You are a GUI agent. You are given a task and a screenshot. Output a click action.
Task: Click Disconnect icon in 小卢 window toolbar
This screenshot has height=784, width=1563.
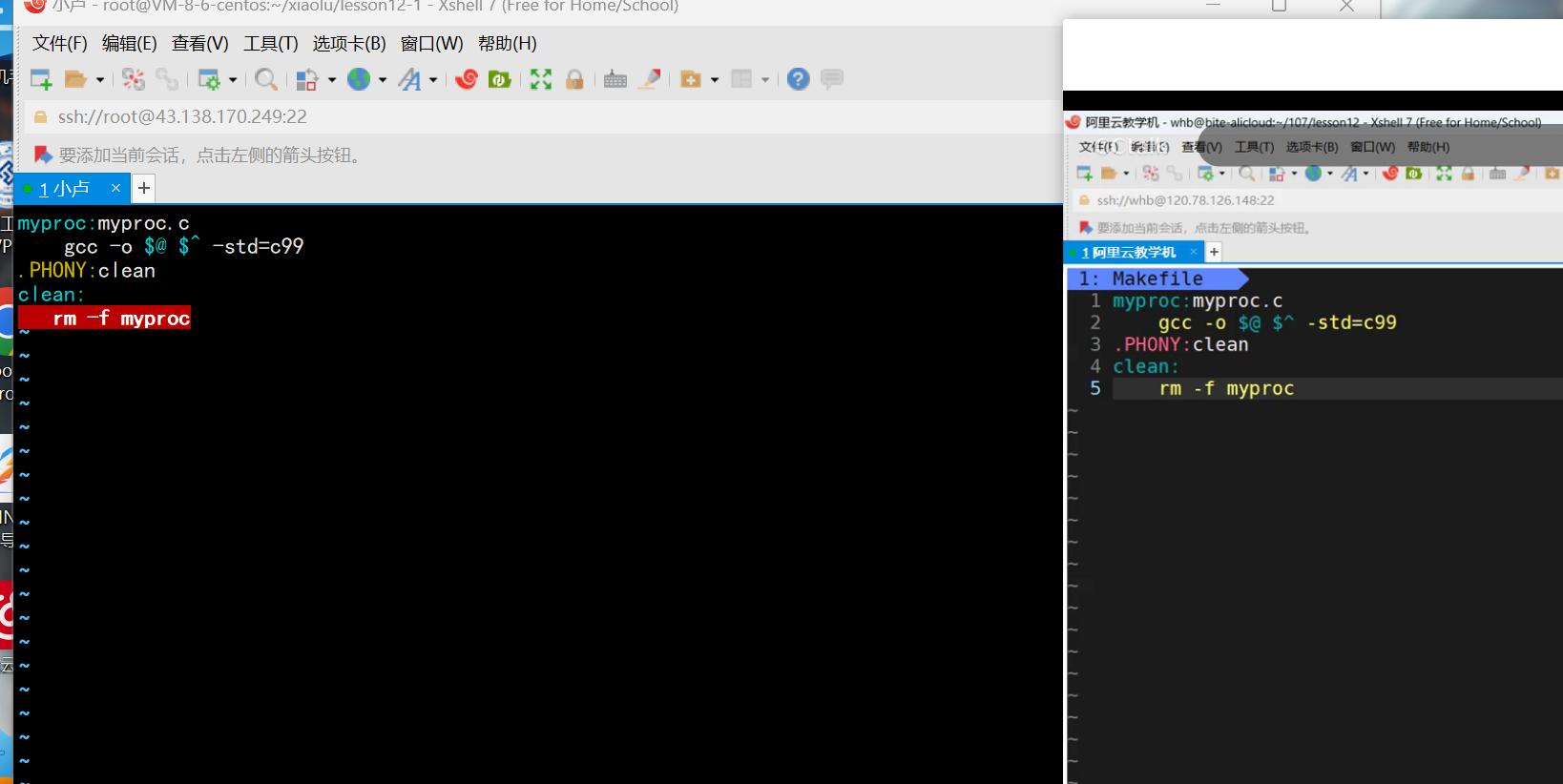coord(134,79)
